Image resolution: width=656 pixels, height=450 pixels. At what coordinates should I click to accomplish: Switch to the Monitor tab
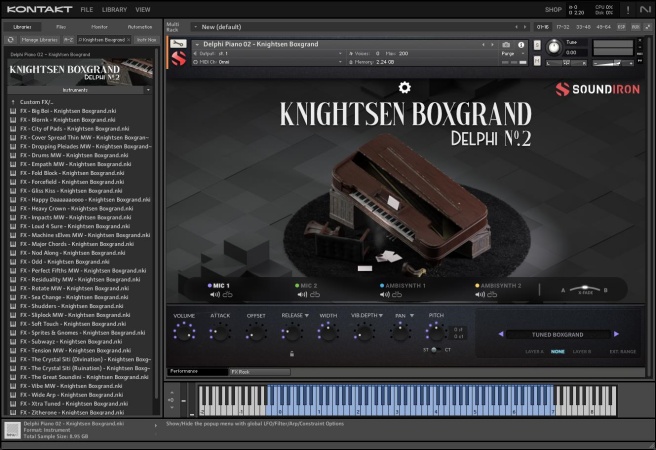[x=100, y=26]
